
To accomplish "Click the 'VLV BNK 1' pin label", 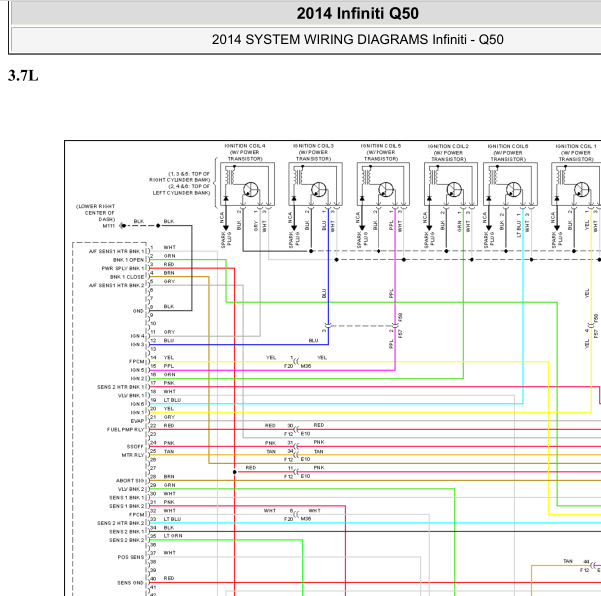I will click(131, 396).
